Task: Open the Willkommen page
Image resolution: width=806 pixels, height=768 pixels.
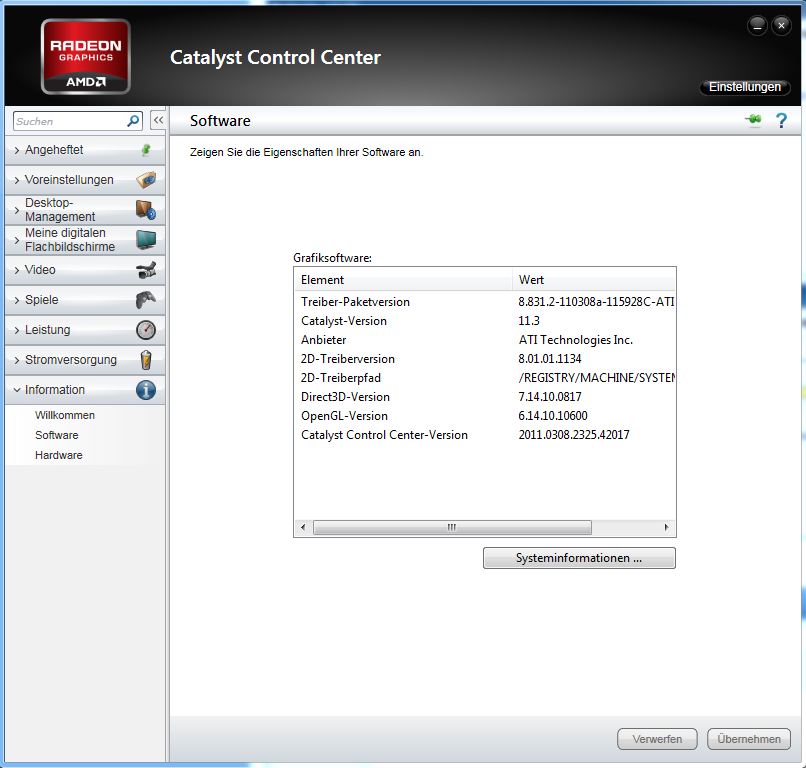Action: [x=65, y=415]
